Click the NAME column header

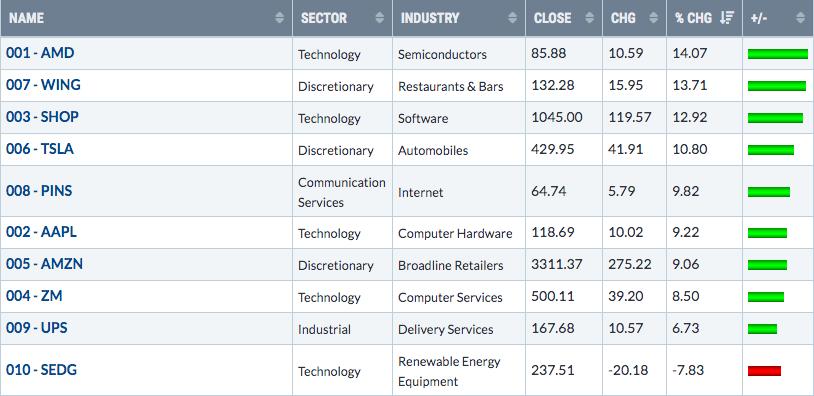click(26, 18)
